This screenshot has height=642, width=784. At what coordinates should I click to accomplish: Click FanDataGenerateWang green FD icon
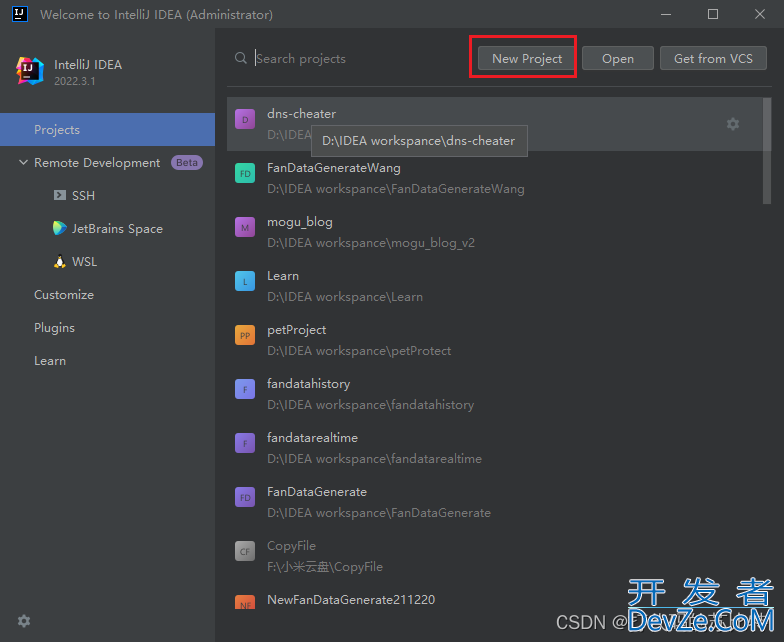(244, 173)
